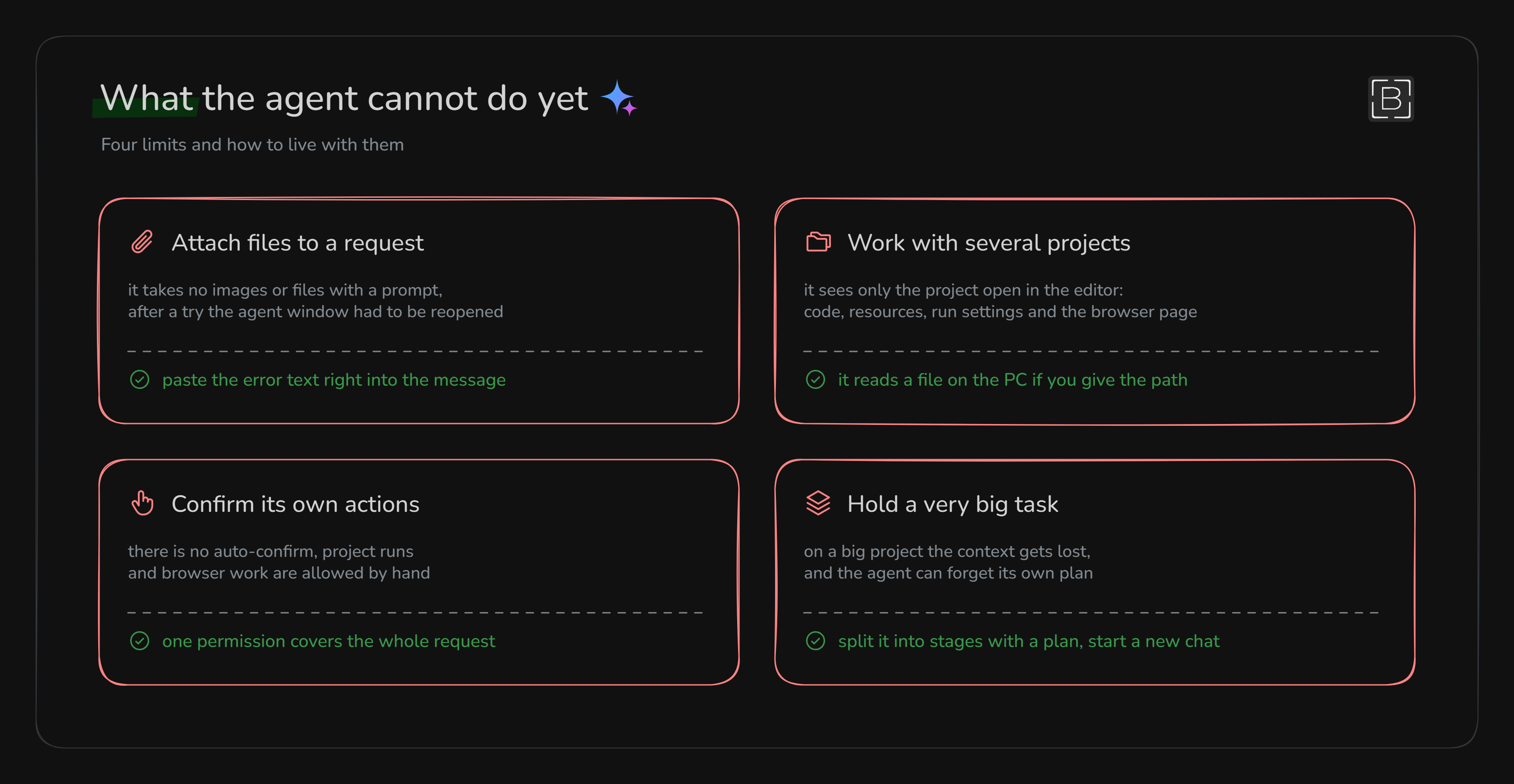The width and height of the screenshot is (1514, 784).
Task: Click text 'after a try the agent window had to be reopened'
Action: pyautogui.click(x=315, y=311)
